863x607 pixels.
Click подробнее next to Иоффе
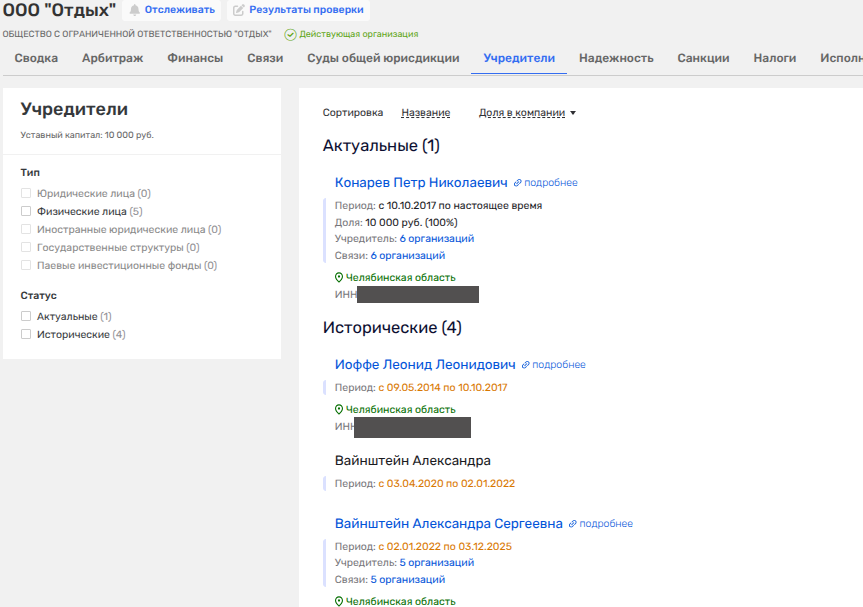click(x=559, y=365)
